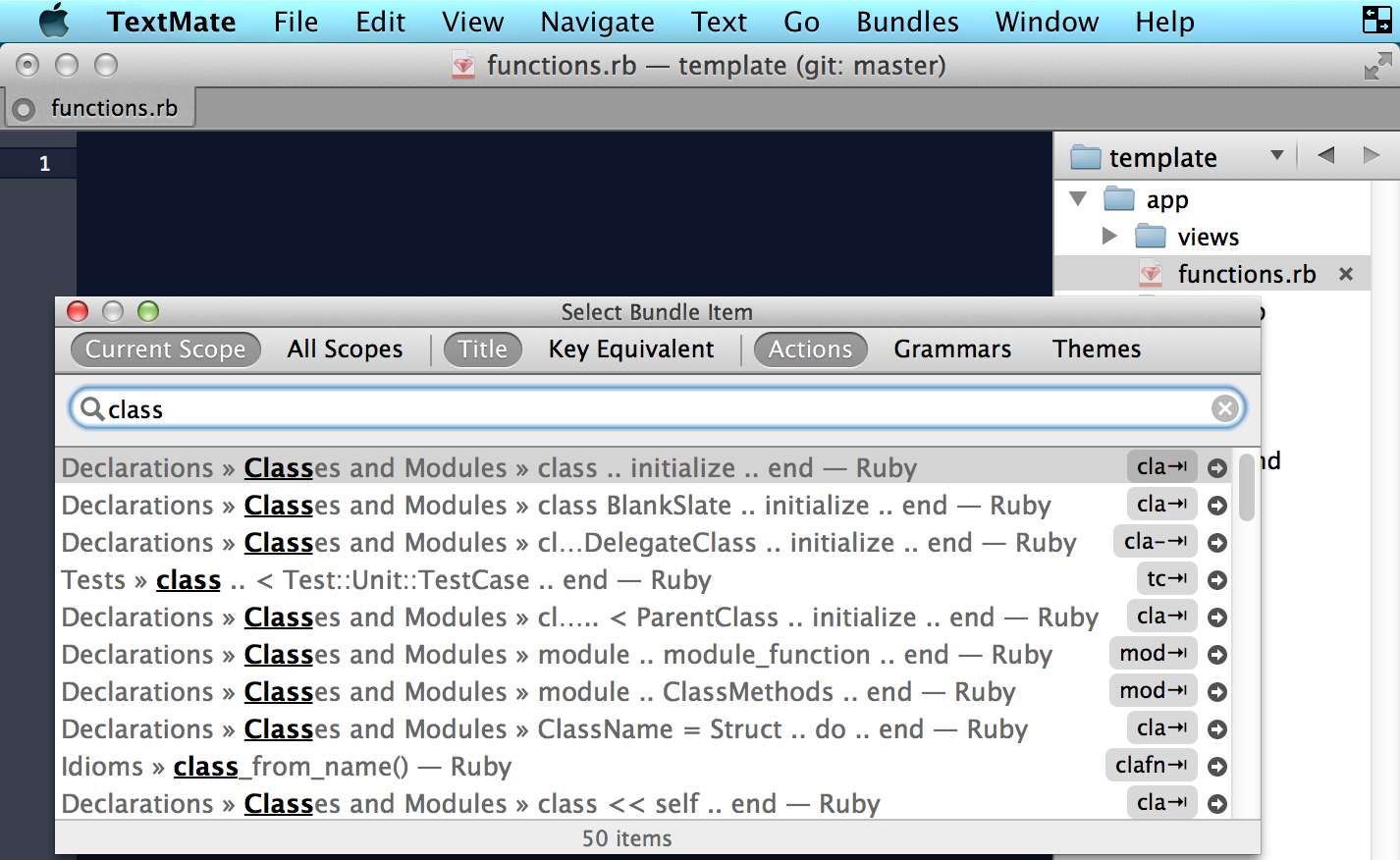Open the Text menu

(719, 22)
